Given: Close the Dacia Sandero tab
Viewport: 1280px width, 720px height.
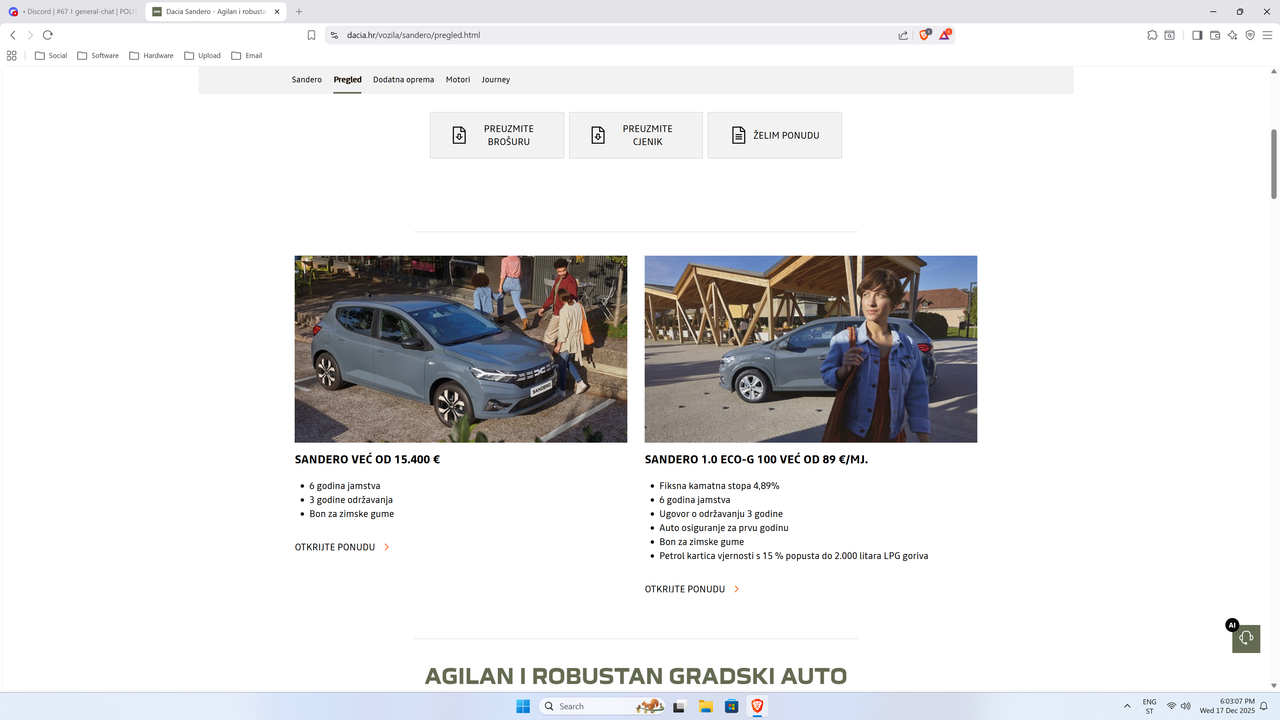Looking at the screenshot, I should [275, 12].
